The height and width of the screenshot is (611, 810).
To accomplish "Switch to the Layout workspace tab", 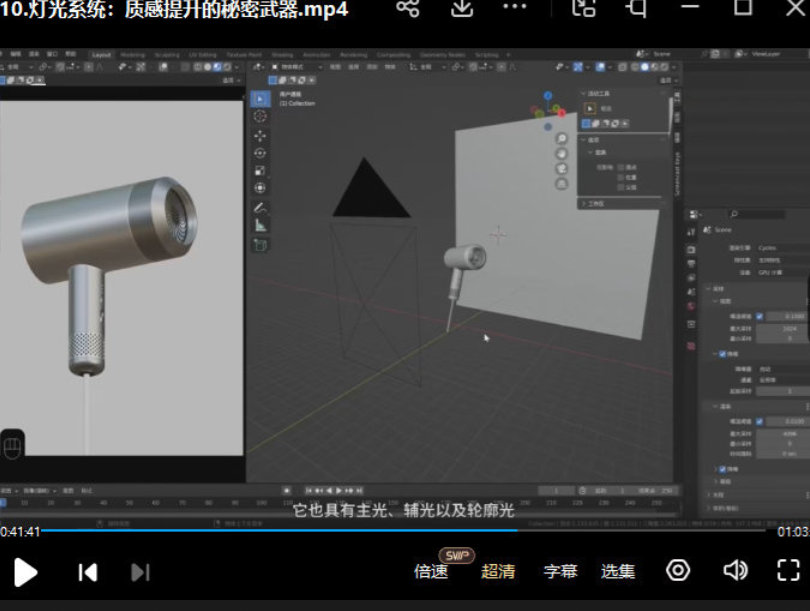I will (102, 55).
